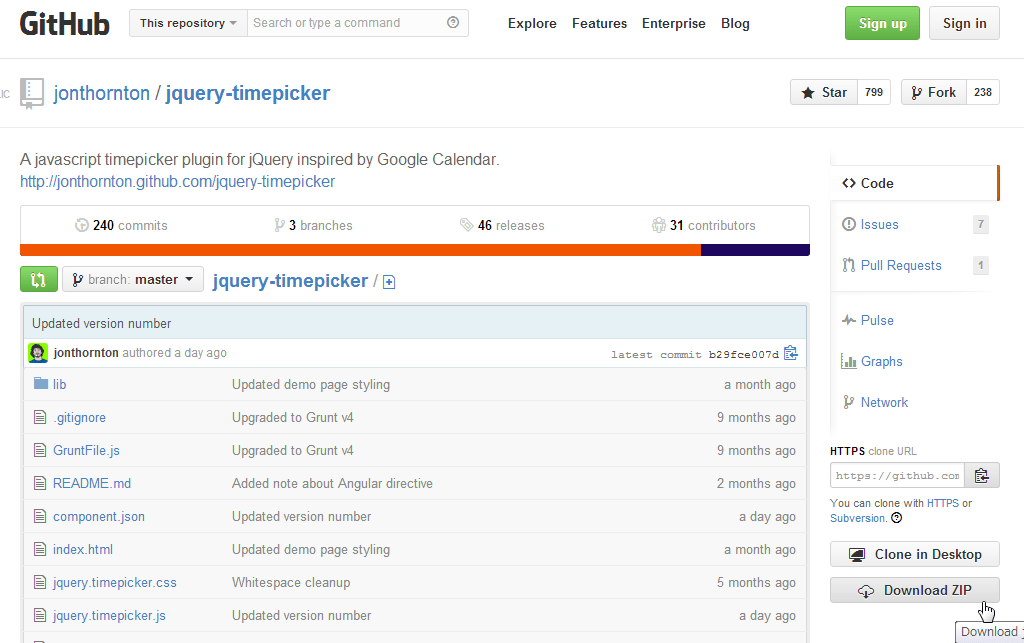Open the Pull Requests tab label
Screen dimensions: 1024x643
click(901, 266)
